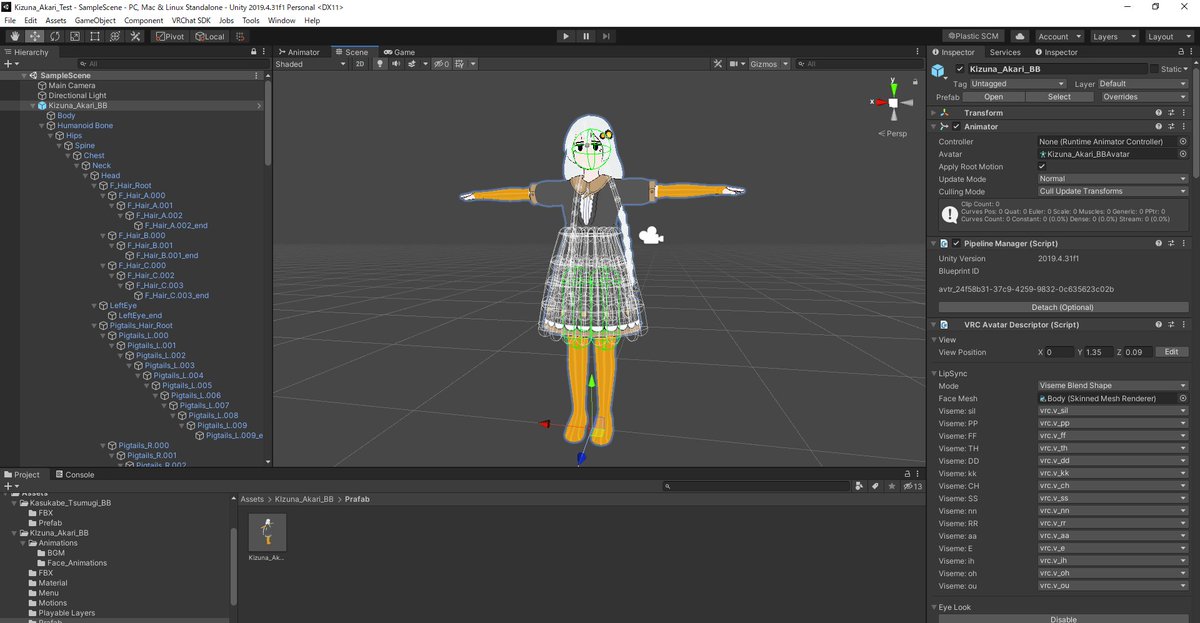Toggle the GameObject active checkbox
Screen dimensions: 1200x623
(x=961, y=69)
